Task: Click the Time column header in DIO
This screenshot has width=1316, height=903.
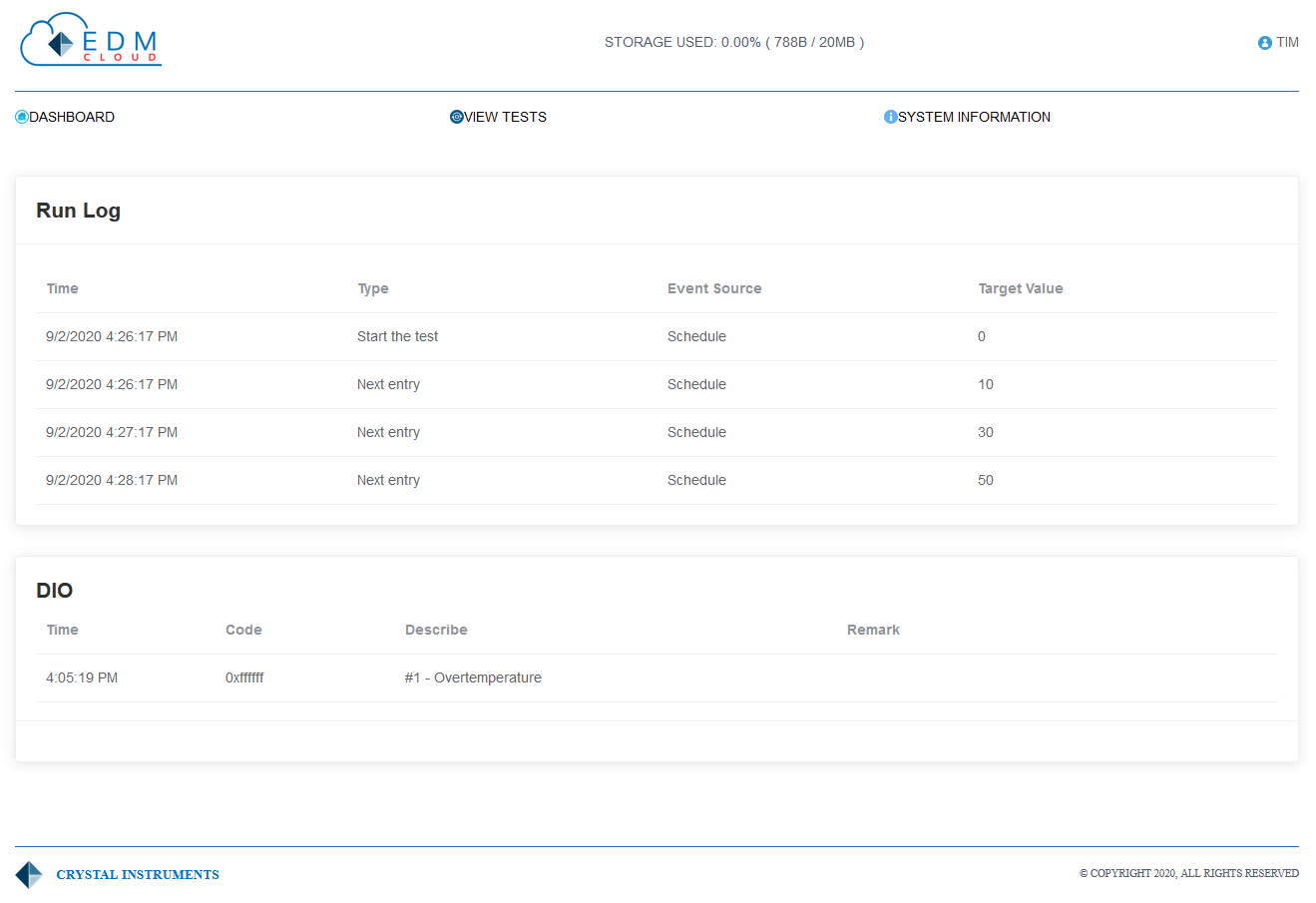Action: coord(62,630)
